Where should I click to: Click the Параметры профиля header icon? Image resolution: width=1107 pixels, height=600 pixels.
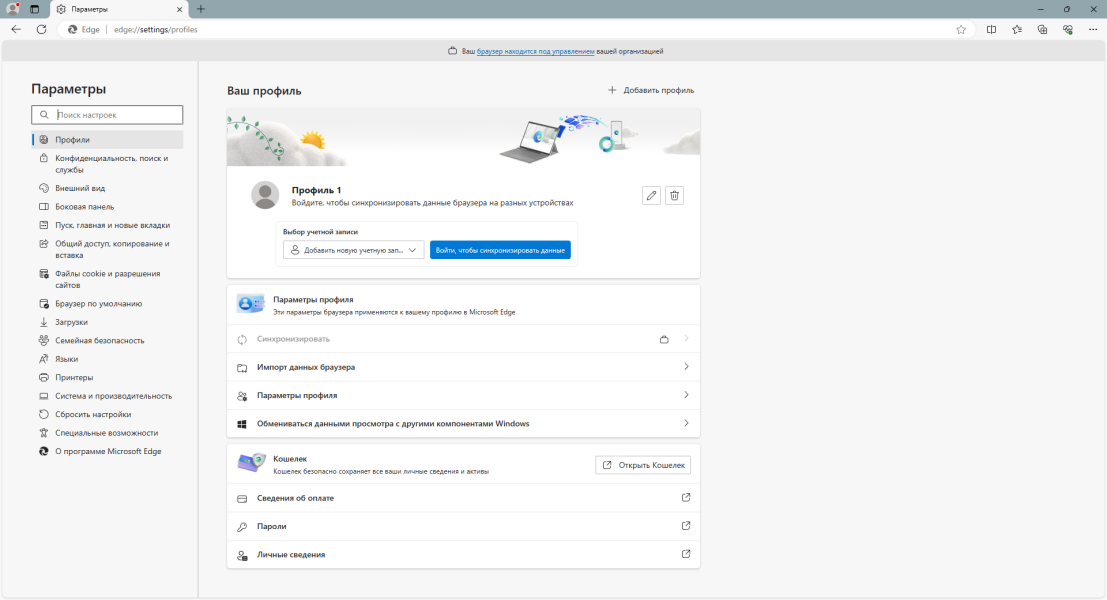(250, 304)
